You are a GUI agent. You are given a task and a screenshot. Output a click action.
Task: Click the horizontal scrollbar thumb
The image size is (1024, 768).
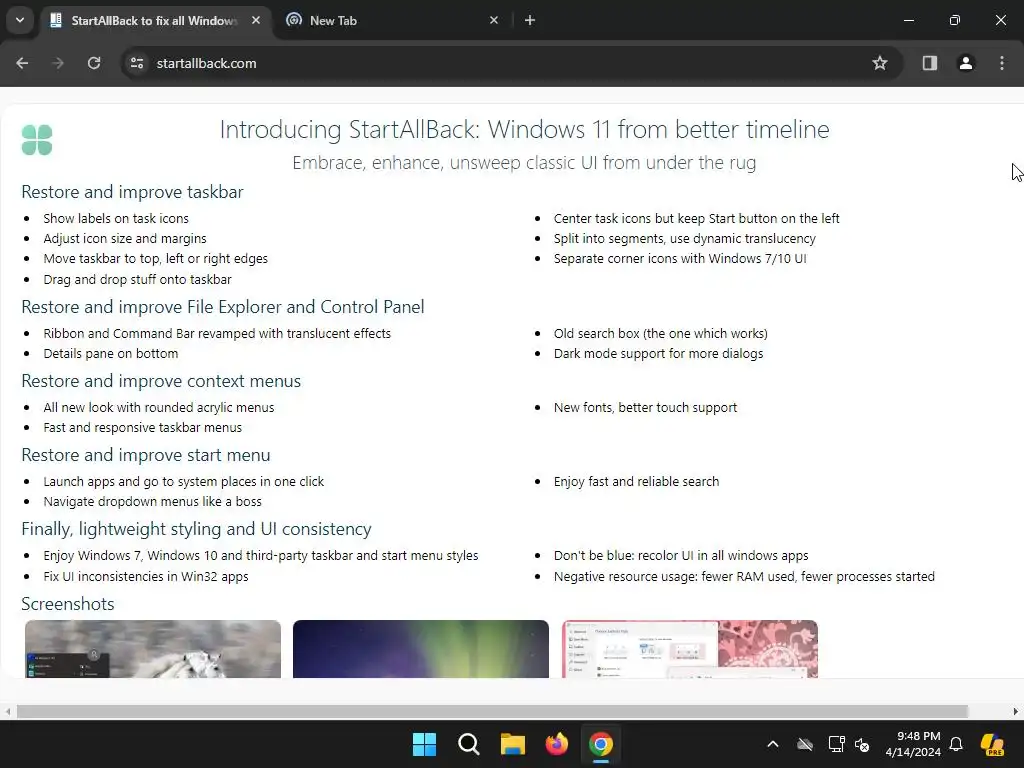[492, 711]
